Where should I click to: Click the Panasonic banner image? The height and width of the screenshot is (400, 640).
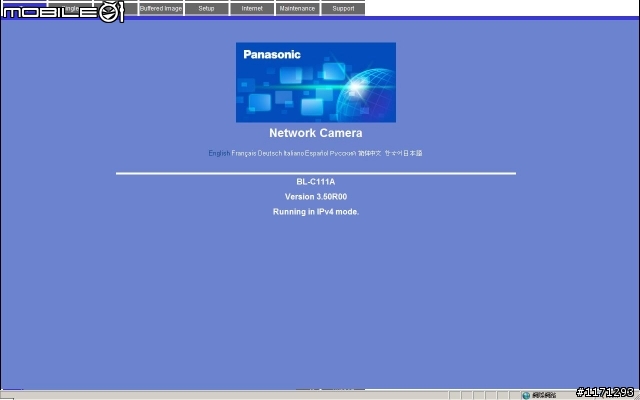316,82
